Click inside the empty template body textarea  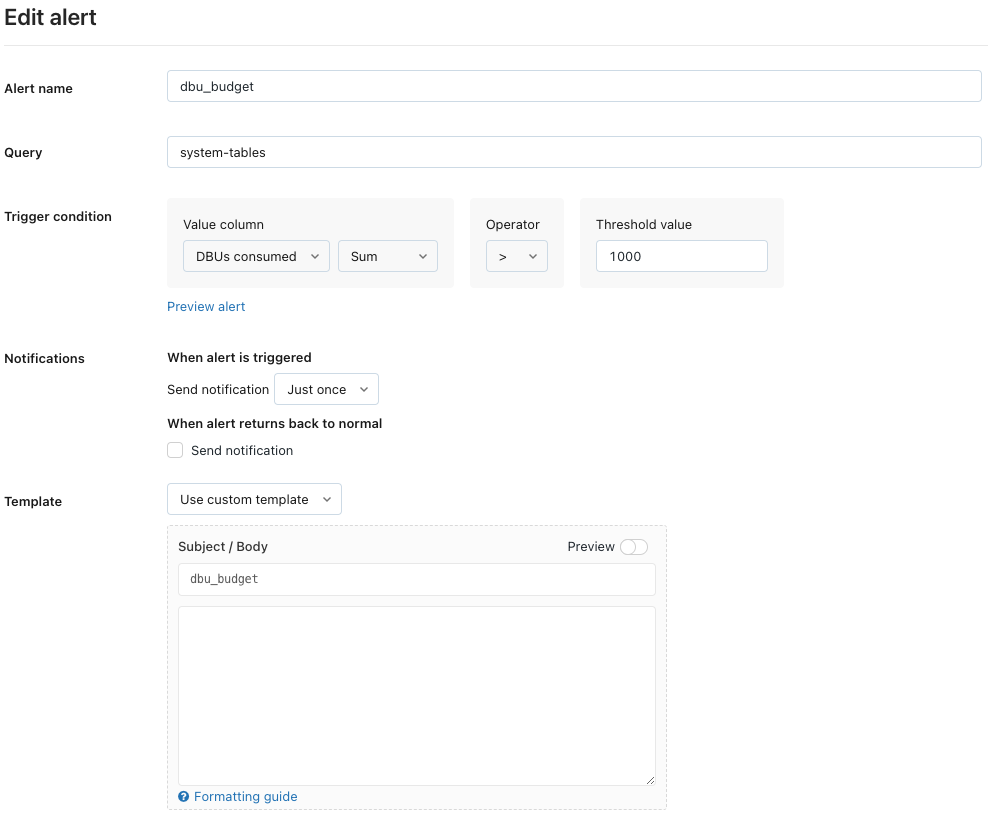416,695
